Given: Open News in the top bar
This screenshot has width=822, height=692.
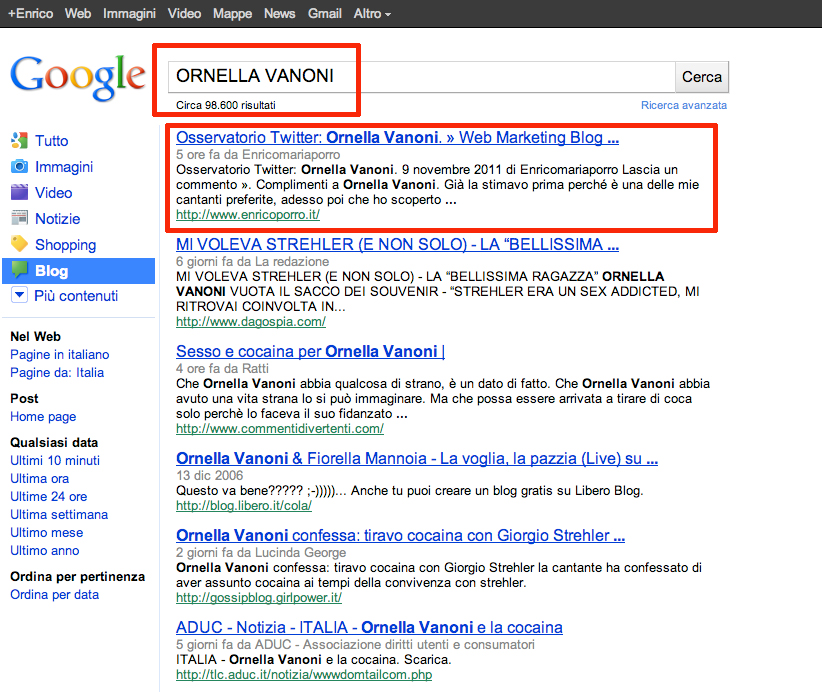Looking at the screenshot, I should point(279,14).
